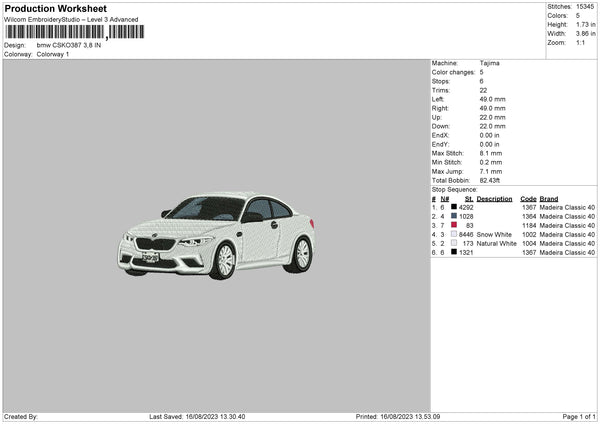Click the Stop Sequence label
Screen dimensions: 600x424
tap(455, 189)
